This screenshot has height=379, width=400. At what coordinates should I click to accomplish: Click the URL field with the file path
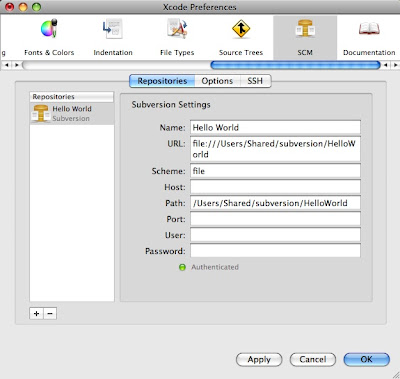click(x=275, y=149)
